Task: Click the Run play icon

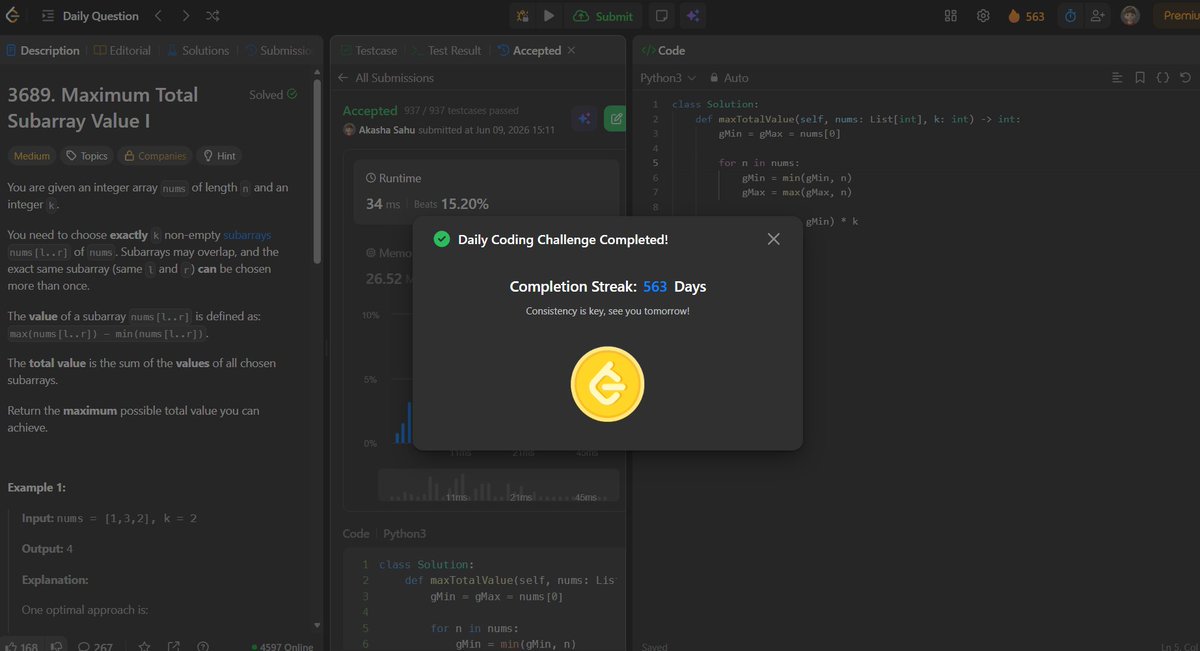Action: pyautogui.click(x=548, y=16)
